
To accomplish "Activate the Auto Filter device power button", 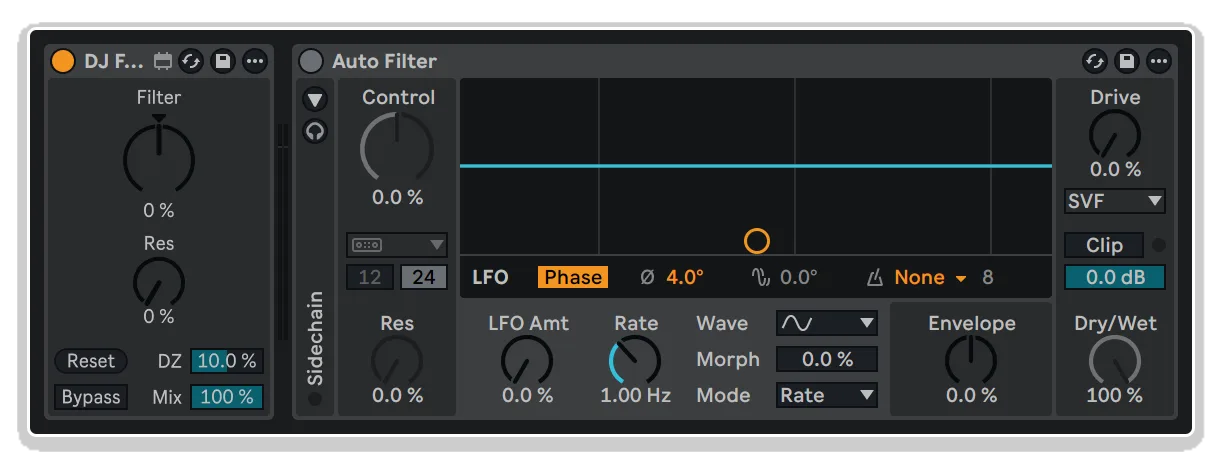I will click(312, 61).
